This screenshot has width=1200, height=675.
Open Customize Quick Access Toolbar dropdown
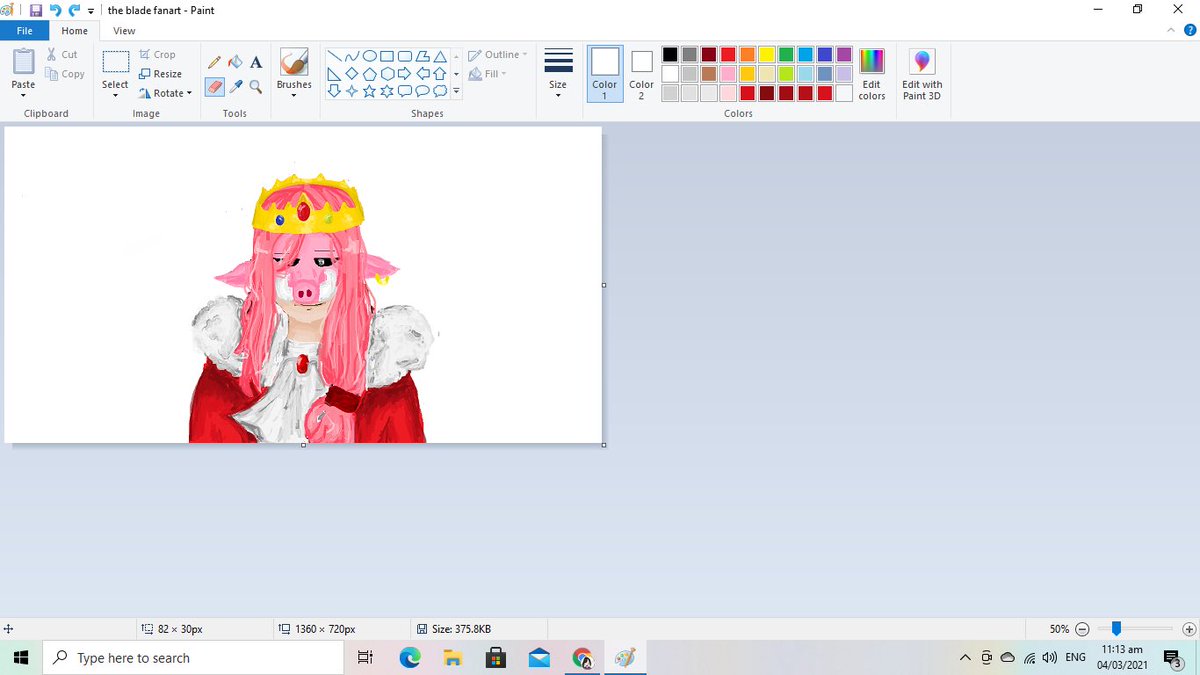(x=91, y=11)
